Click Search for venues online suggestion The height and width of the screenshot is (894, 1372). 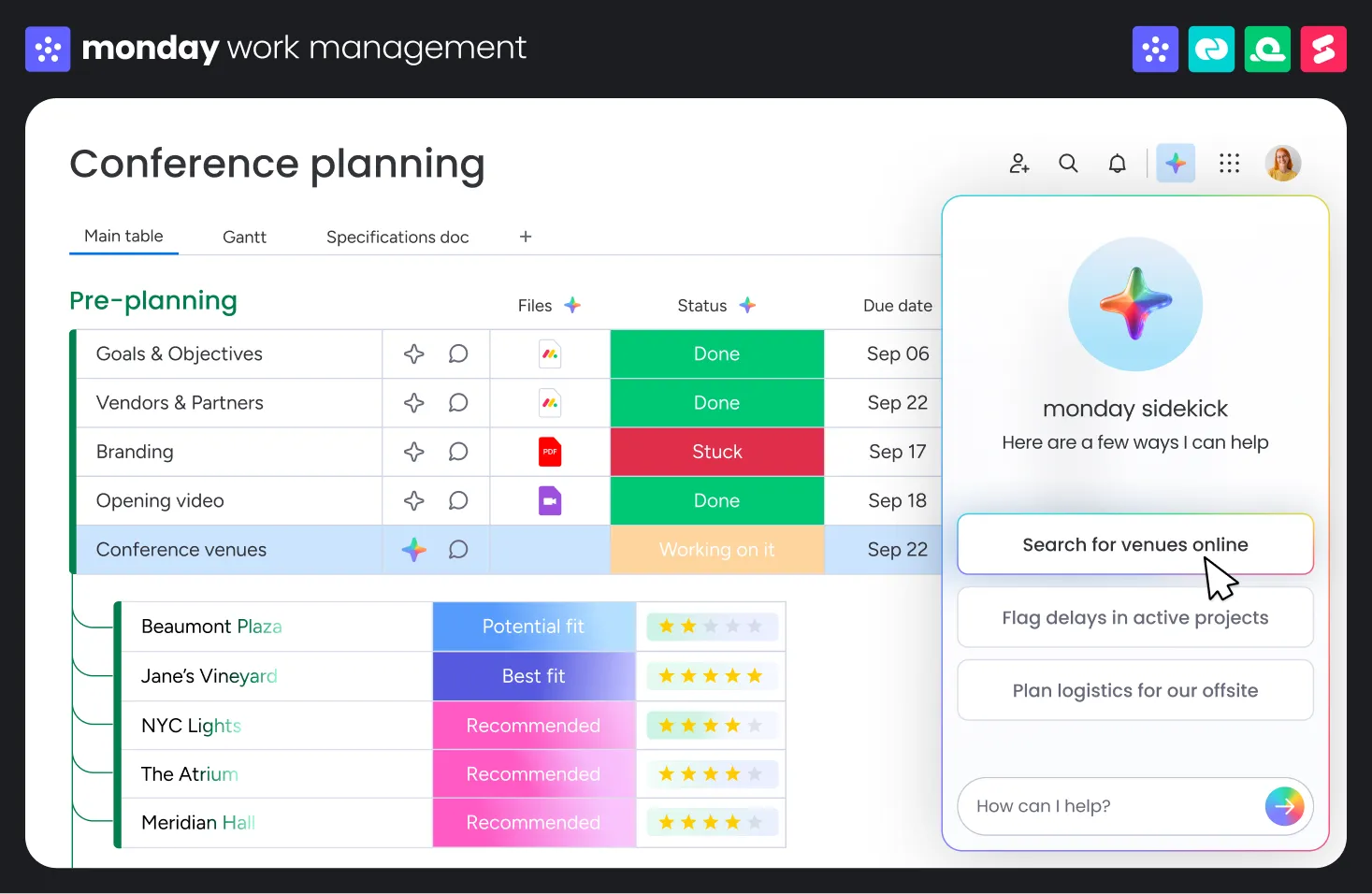(1135, 544)
